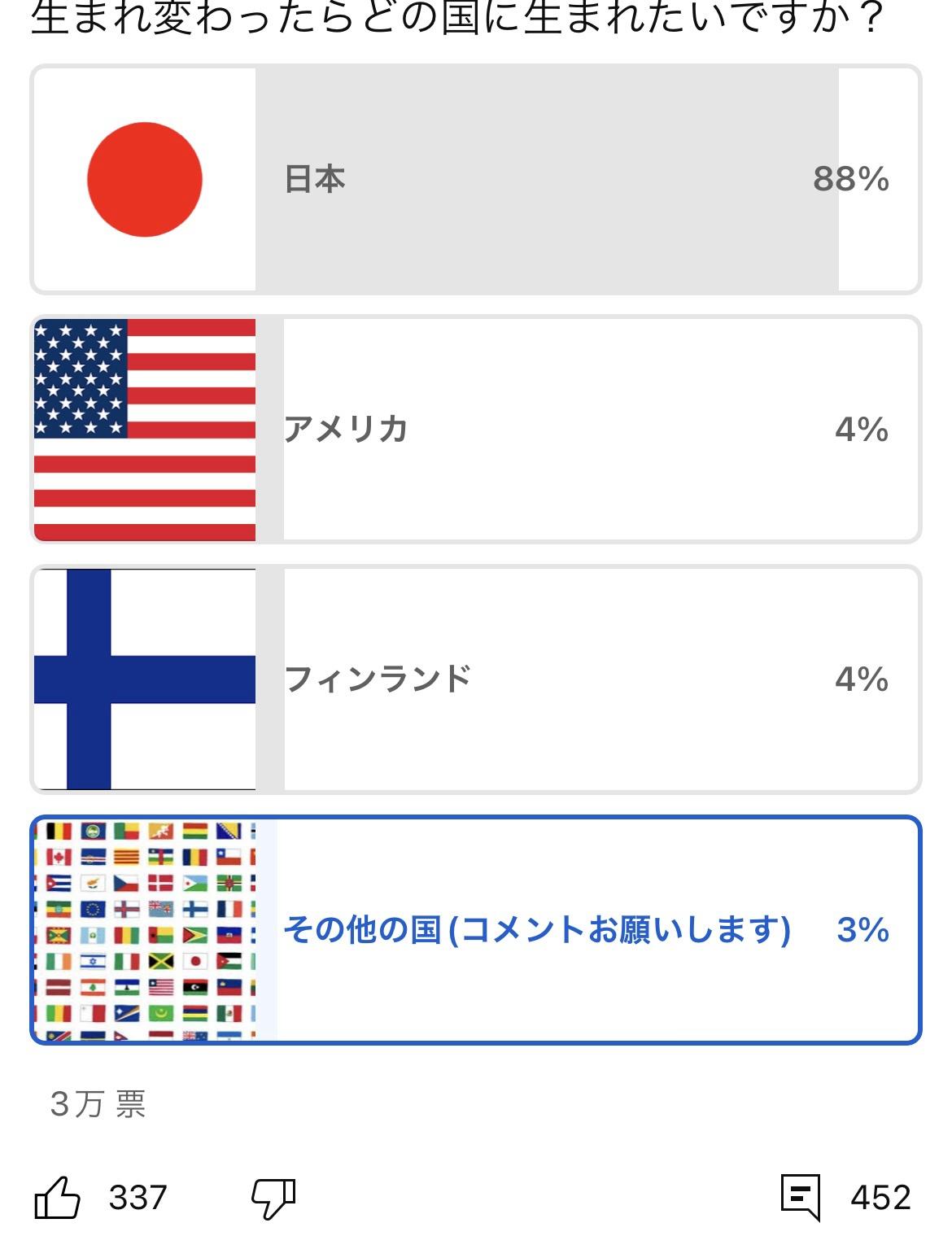This screenshot has height=1236, width=952.
Task: Click the Japan flag image
Action: [145, 179]
